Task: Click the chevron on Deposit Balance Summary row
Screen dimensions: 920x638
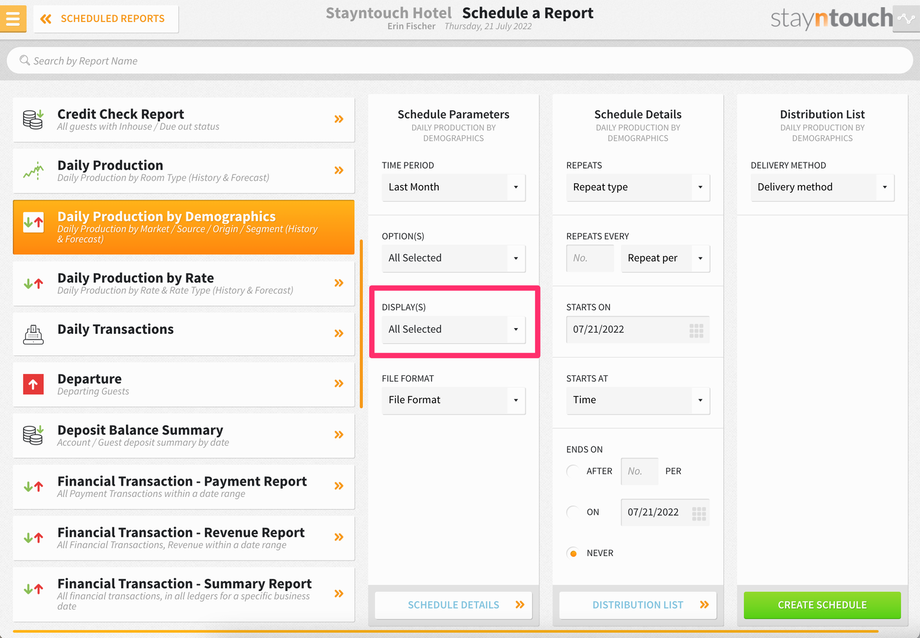Action: tap(339, 434)
